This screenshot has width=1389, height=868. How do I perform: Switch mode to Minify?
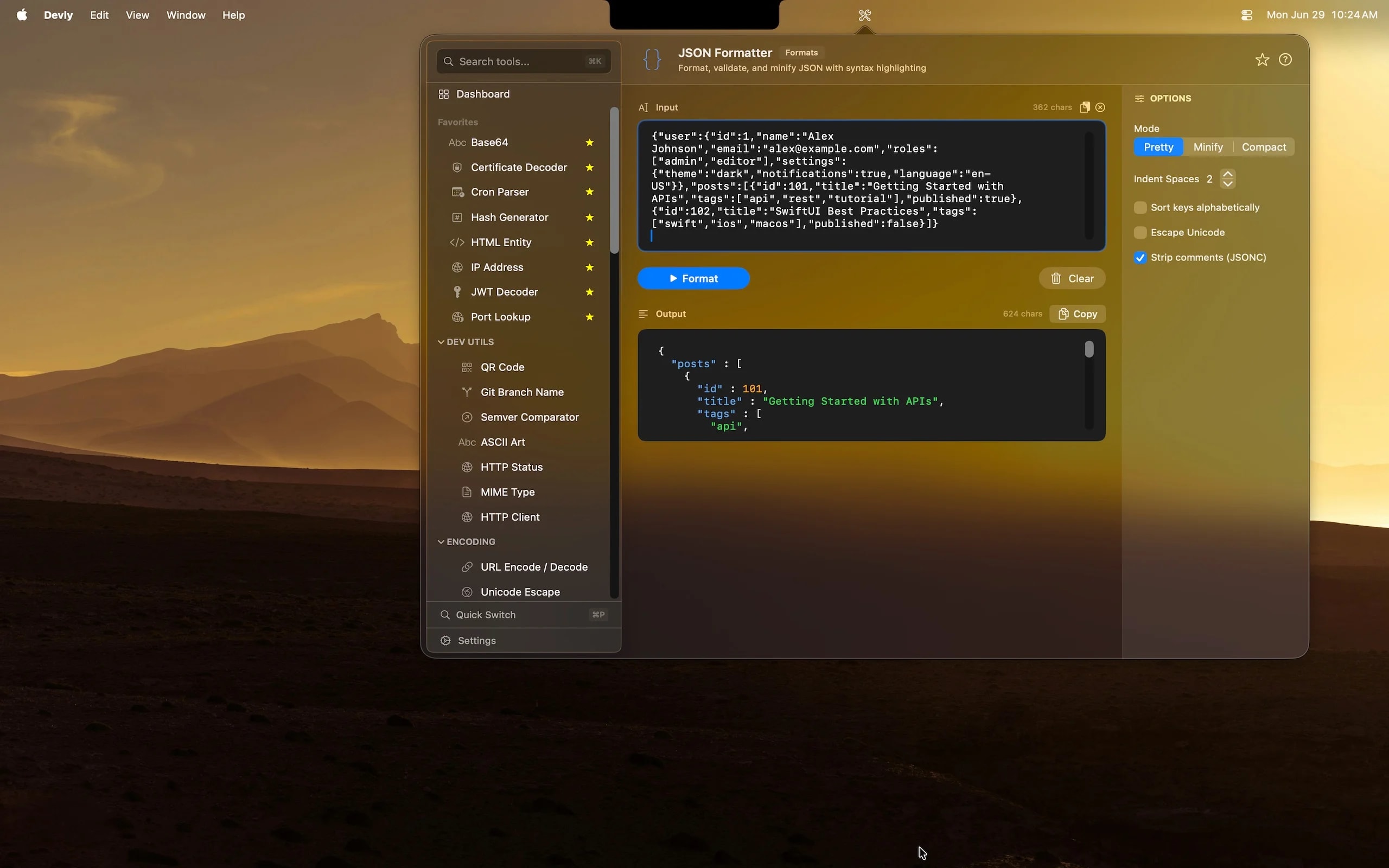(x=1208, y=147)
